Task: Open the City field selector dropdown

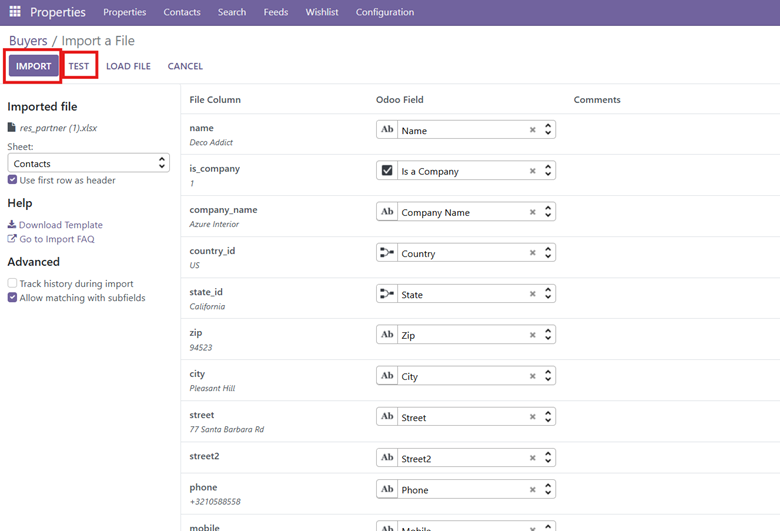Action: coord(548,376)
